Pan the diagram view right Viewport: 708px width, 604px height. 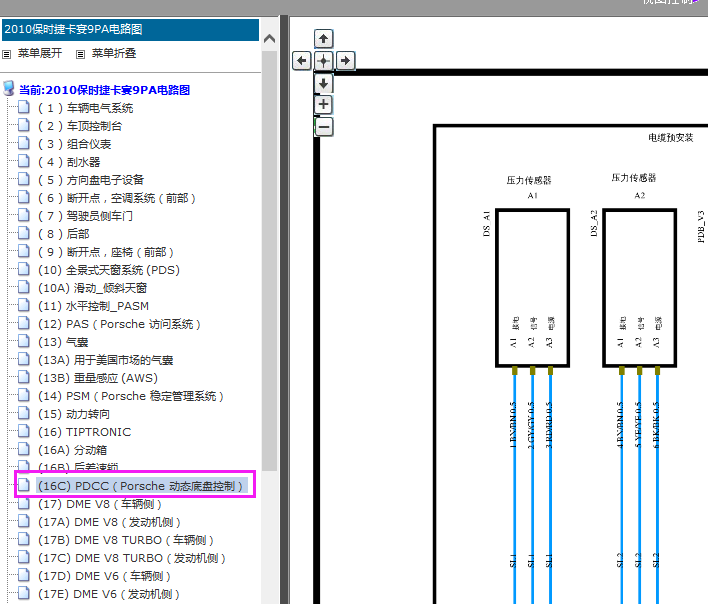tap(345, 60)
